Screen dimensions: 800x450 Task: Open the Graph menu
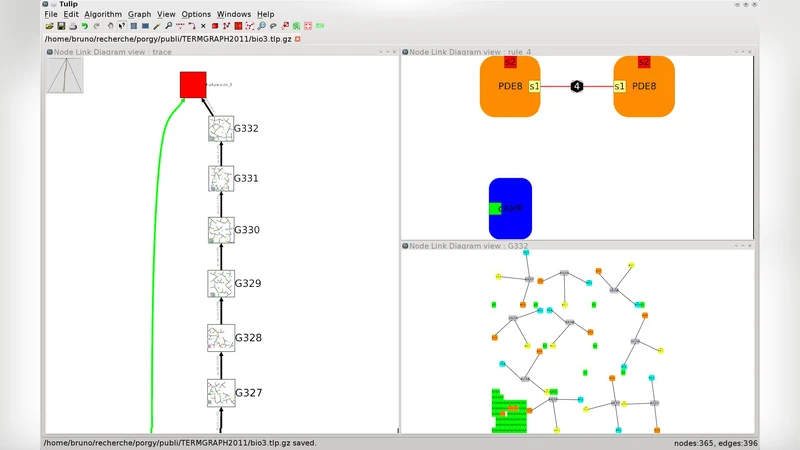(139, 15)
